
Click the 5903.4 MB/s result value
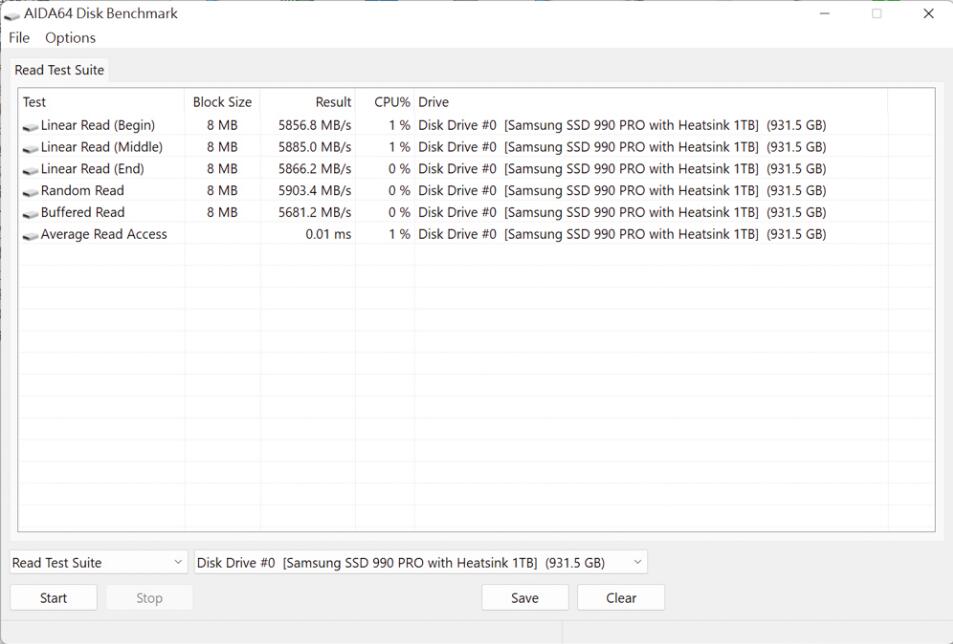click(x=315, y=191)
